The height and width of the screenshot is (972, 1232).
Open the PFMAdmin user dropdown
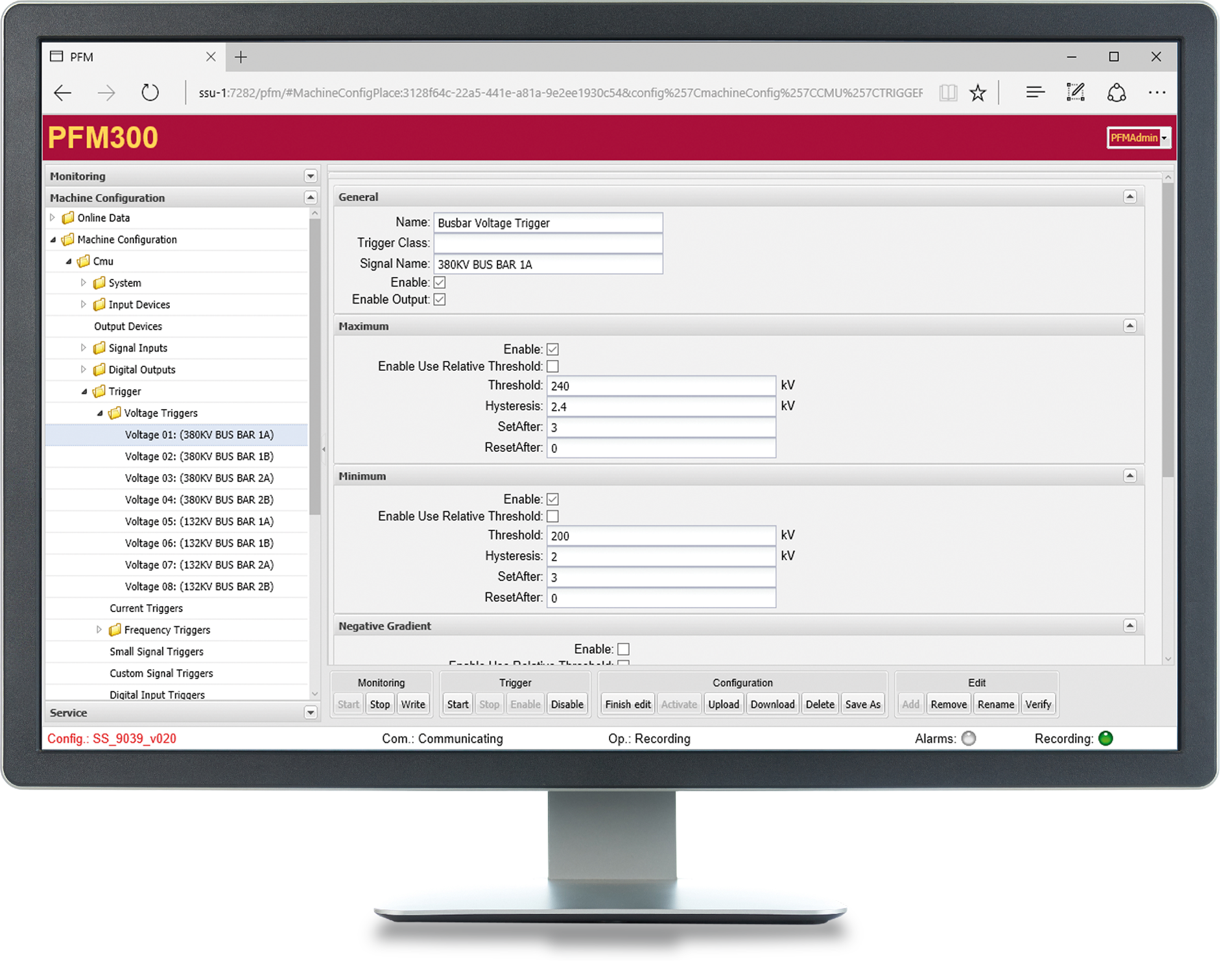pyautogui.click(x=1139, y=137)
